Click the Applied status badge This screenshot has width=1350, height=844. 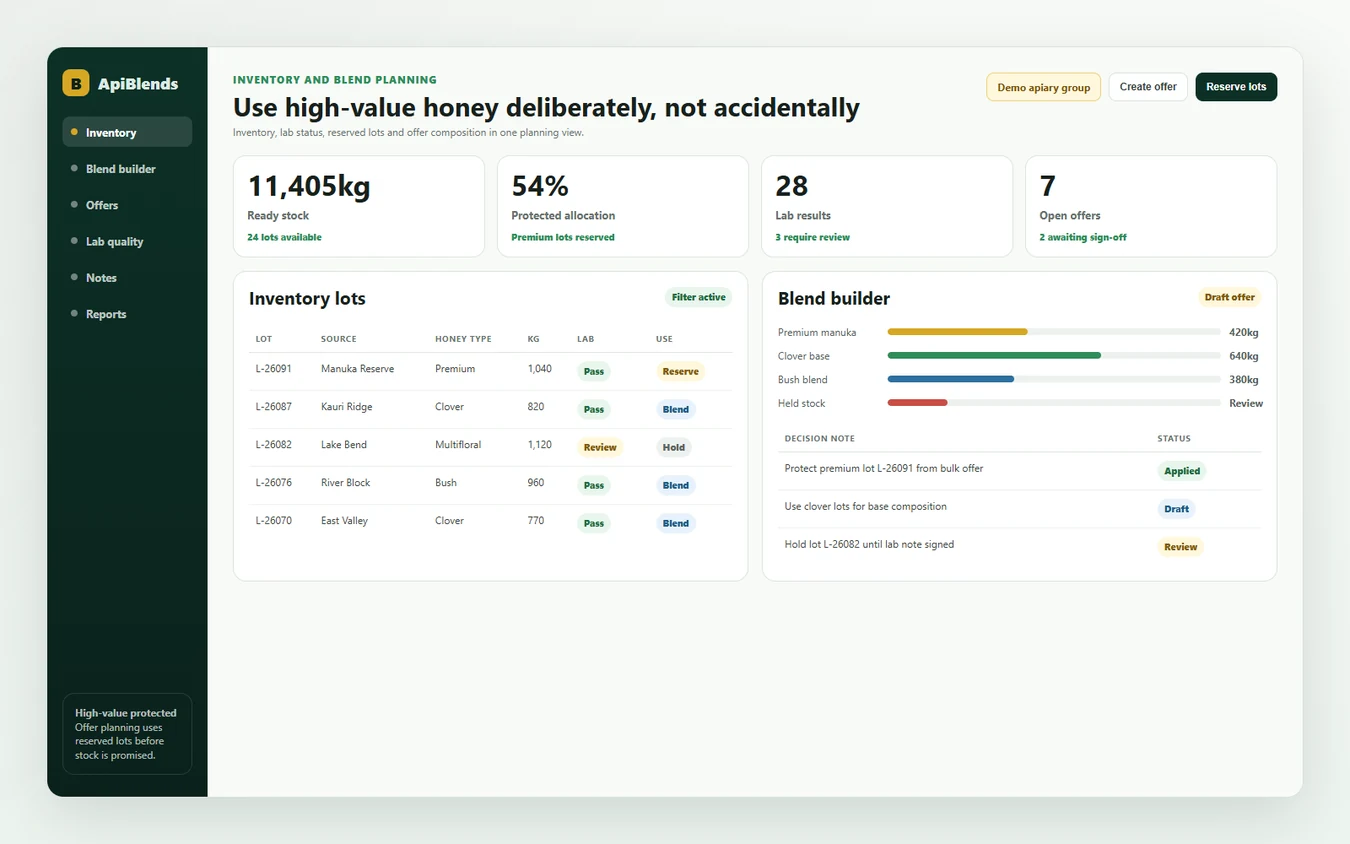coord(1182,471)
